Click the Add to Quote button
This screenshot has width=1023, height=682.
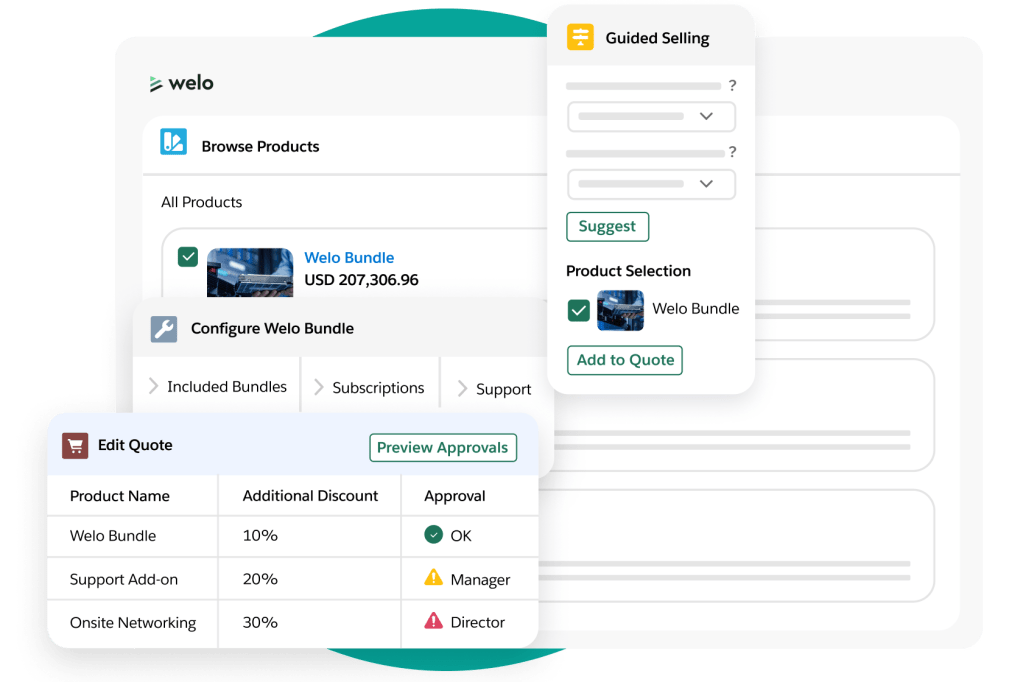[625, 360]
